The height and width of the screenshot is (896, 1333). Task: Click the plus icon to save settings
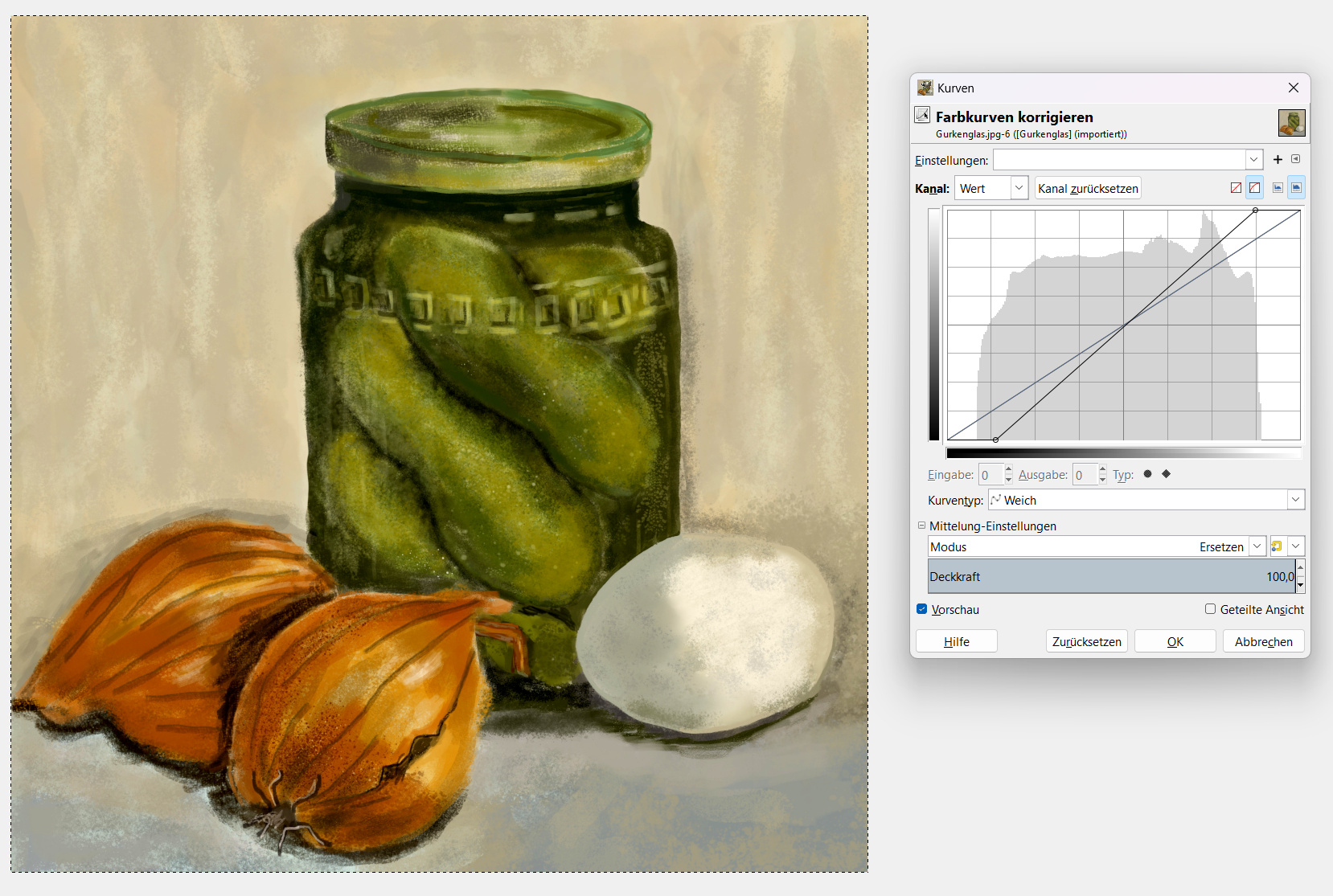click(x=1278, y=159)
